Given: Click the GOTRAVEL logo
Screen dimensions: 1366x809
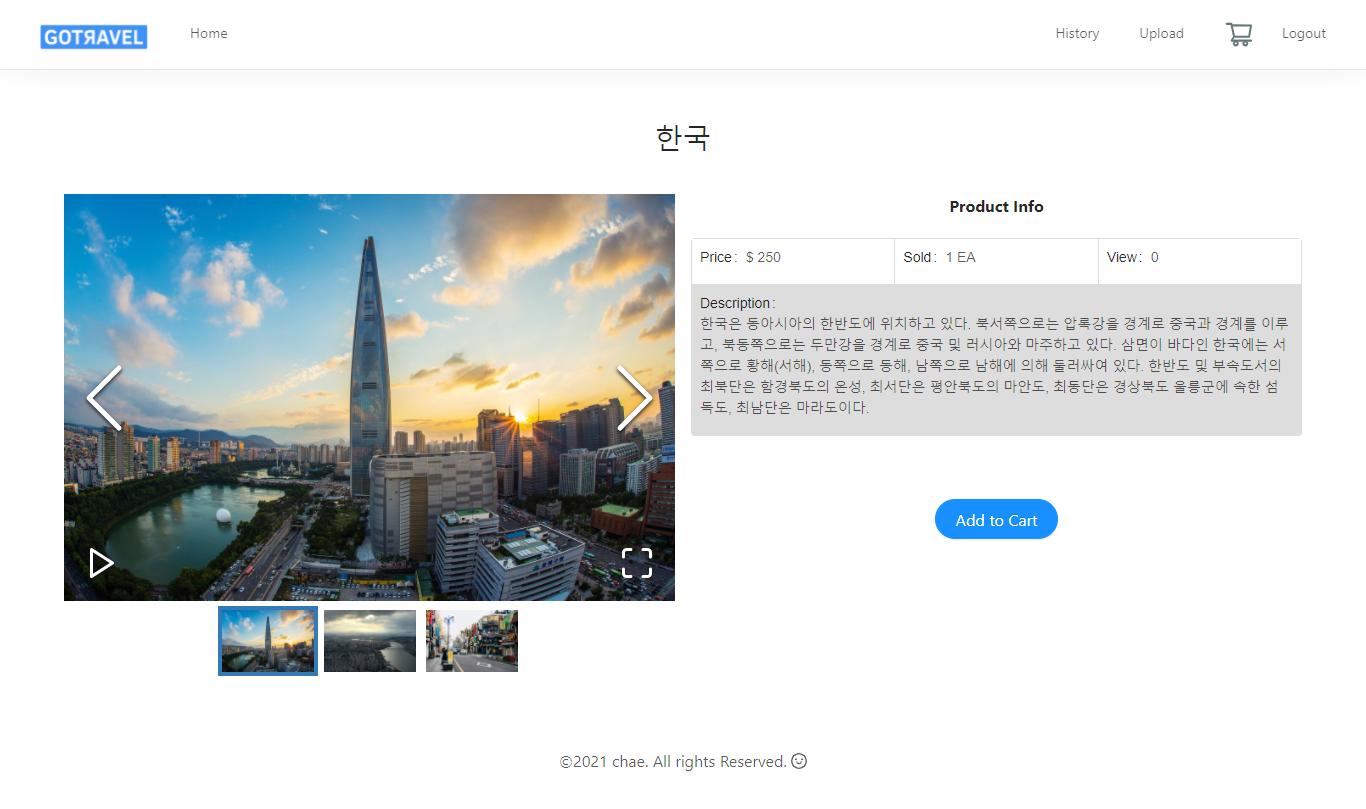Looking at the screenshot, I should [x=93, y=36].
